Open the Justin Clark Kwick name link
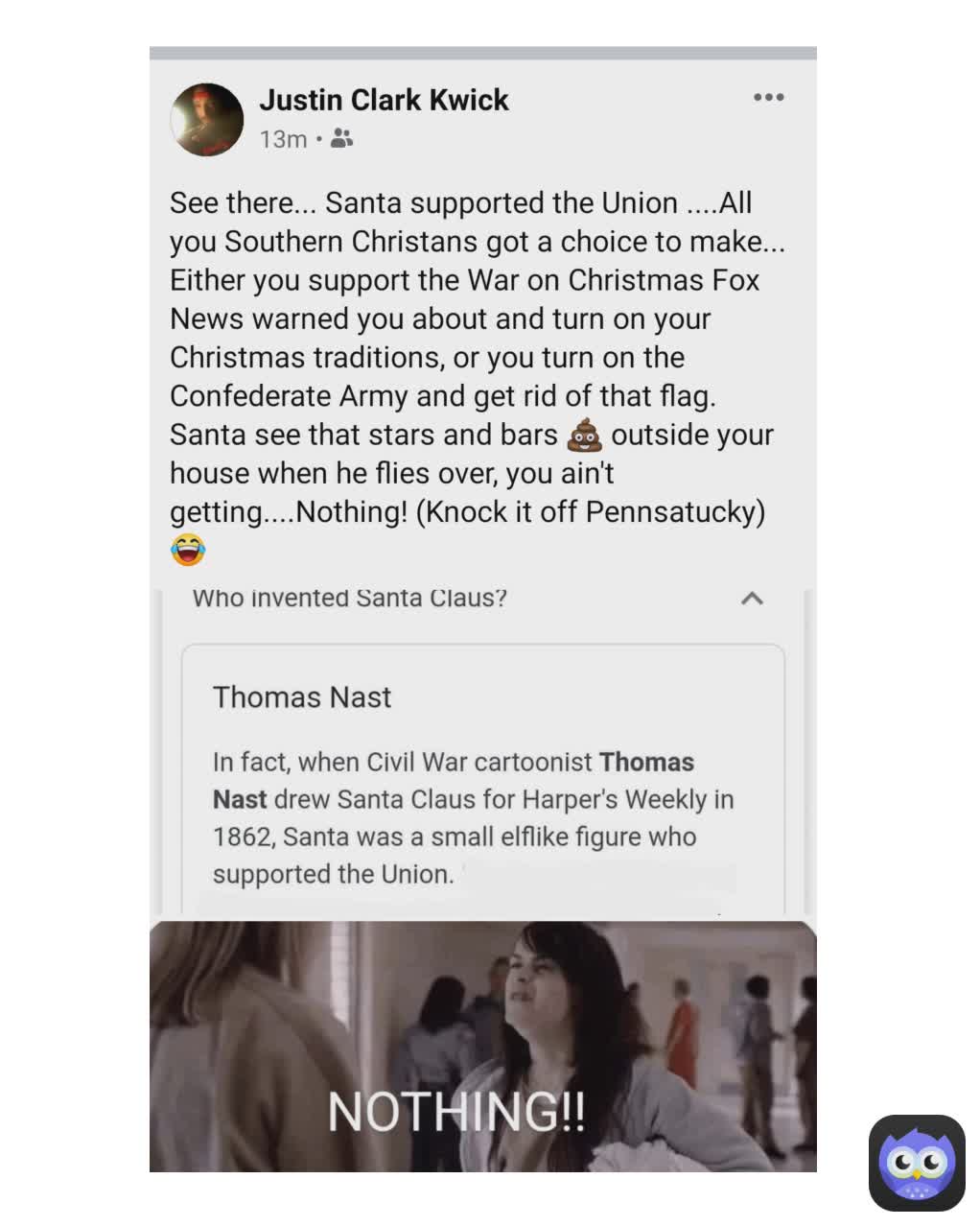 (x=384, y=100)
